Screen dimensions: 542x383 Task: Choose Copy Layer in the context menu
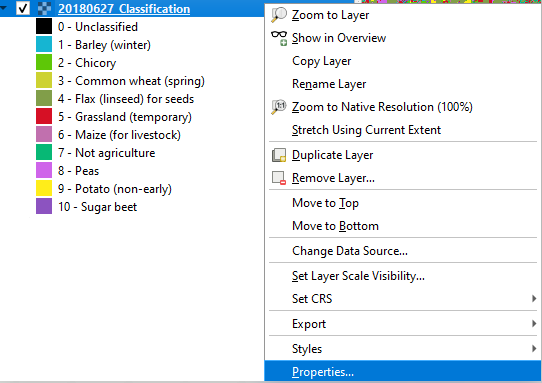[x=403, y=61]
